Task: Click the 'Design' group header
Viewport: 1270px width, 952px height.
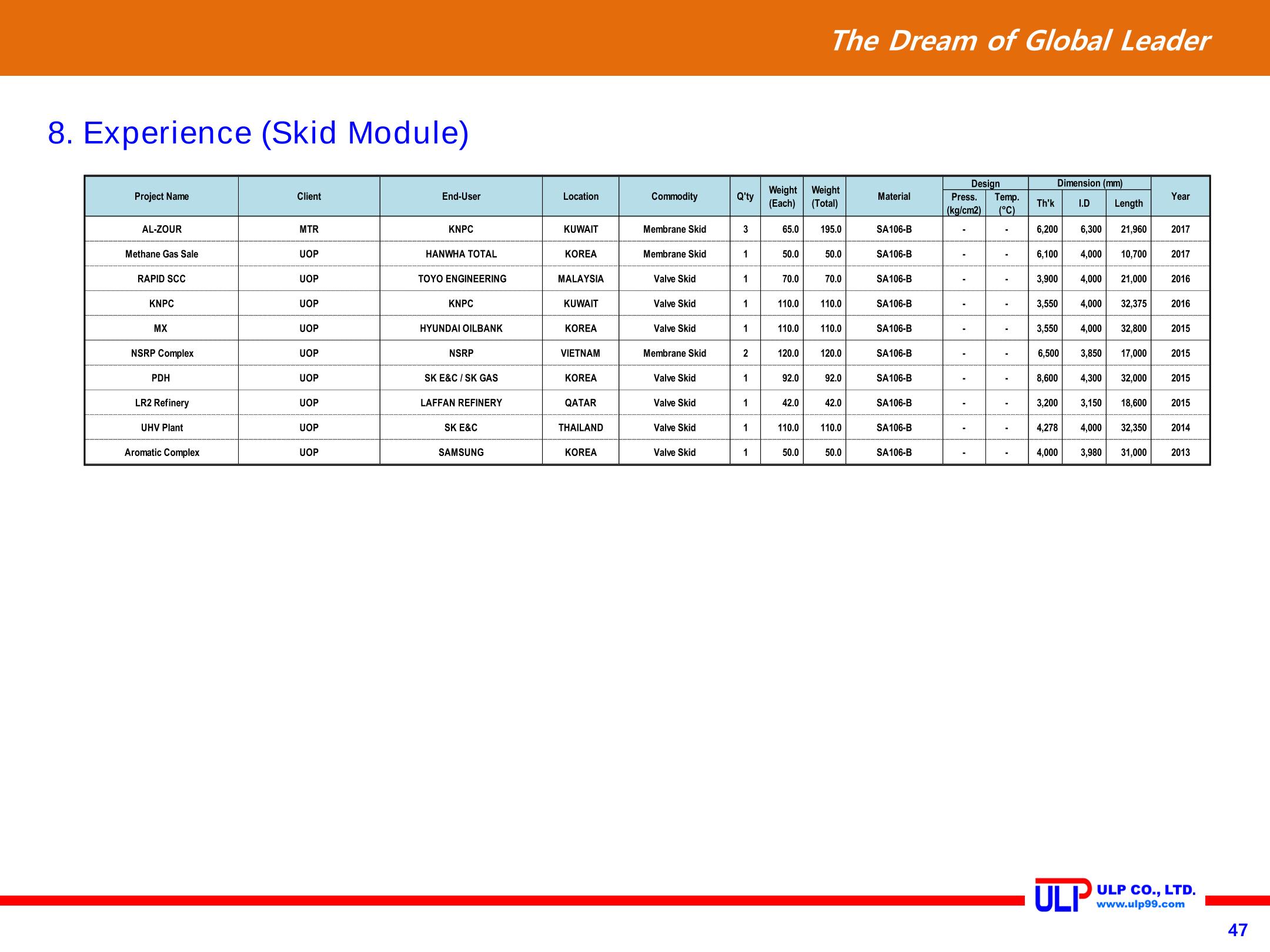Action: (x=985, y=183)
